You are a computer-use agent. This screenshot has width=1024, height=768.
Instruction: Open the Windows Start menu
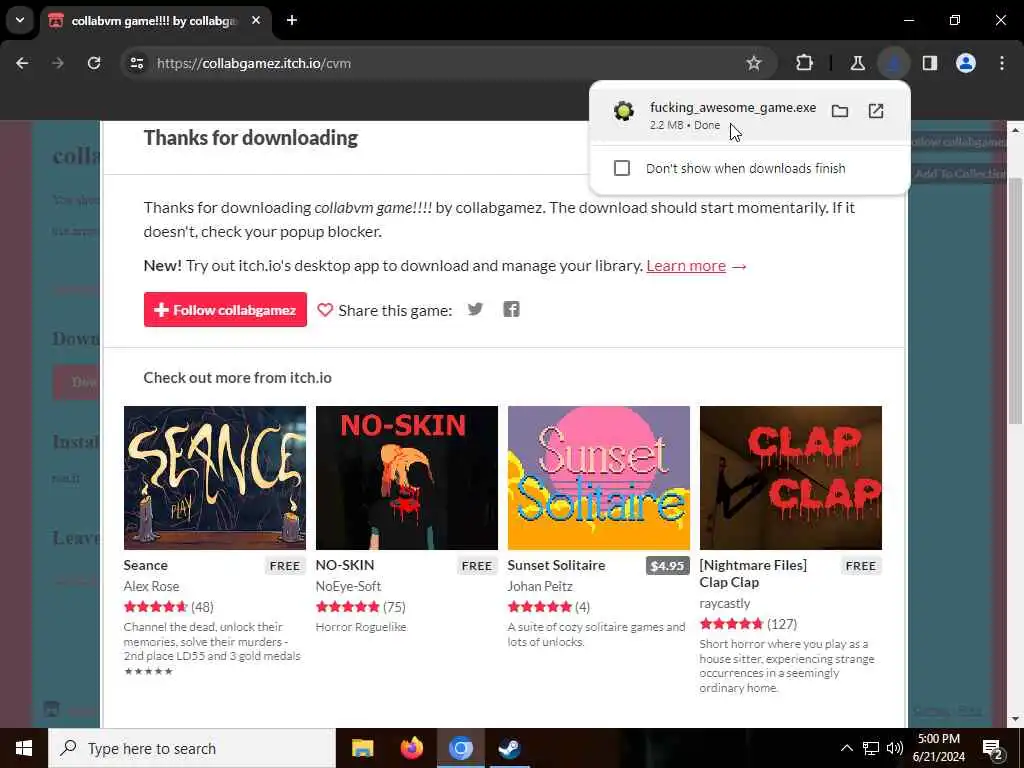click(24, 748)
